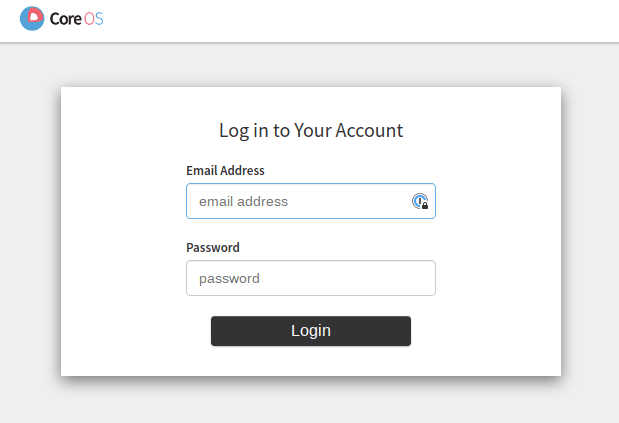Click the "Email Address" field label
Image resolution: width=619 pixels, height=423 pixels.
[225, 170]
